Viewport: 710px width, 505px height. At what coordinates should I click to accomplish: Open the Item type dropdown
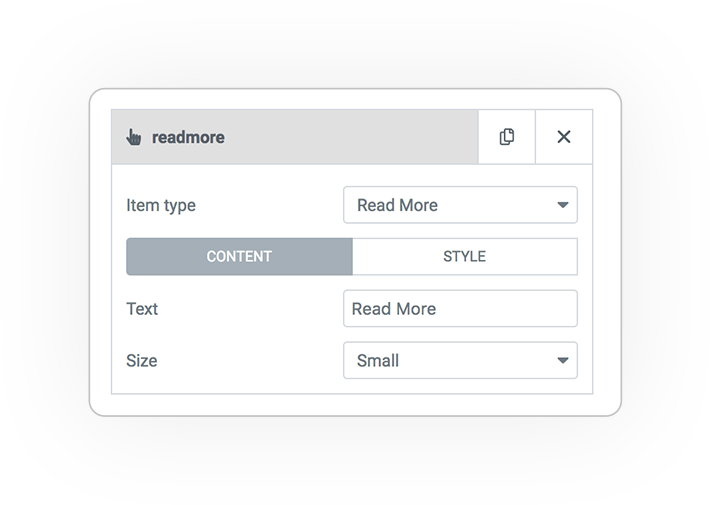pos(460,205)
